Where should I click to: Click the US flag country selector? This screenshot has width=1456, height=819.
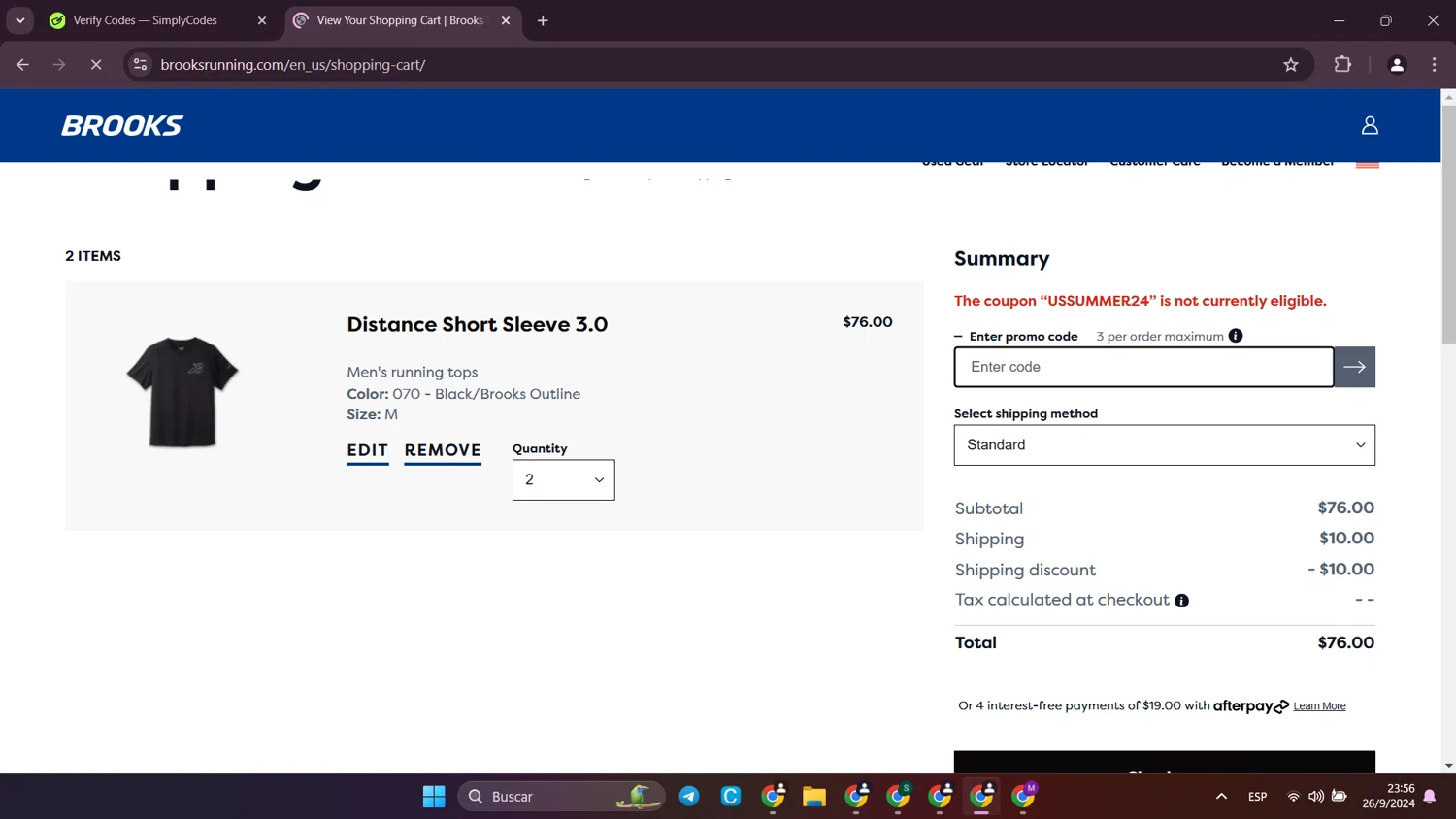point(1368,163)
